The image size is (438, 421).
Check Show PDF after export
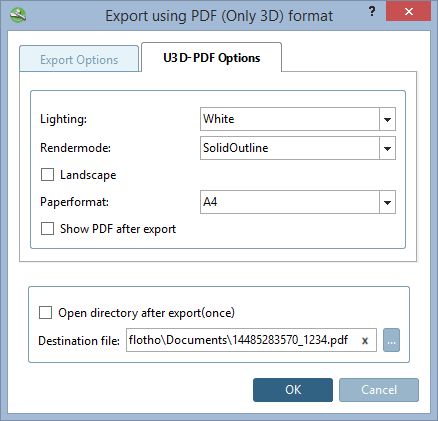tap(47, 229)
